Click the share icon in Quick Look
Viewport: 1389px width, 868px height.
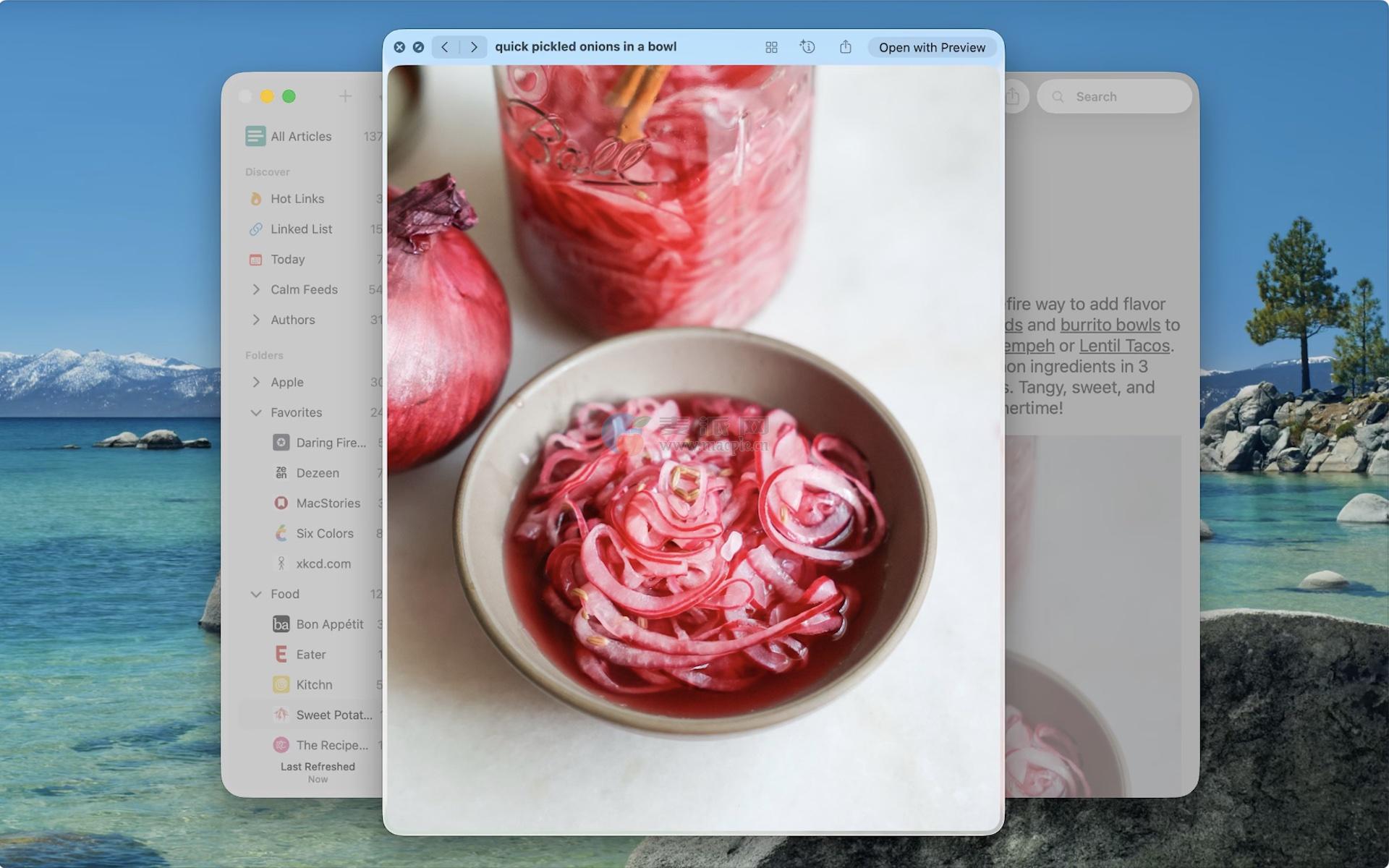tap(845, 48)
